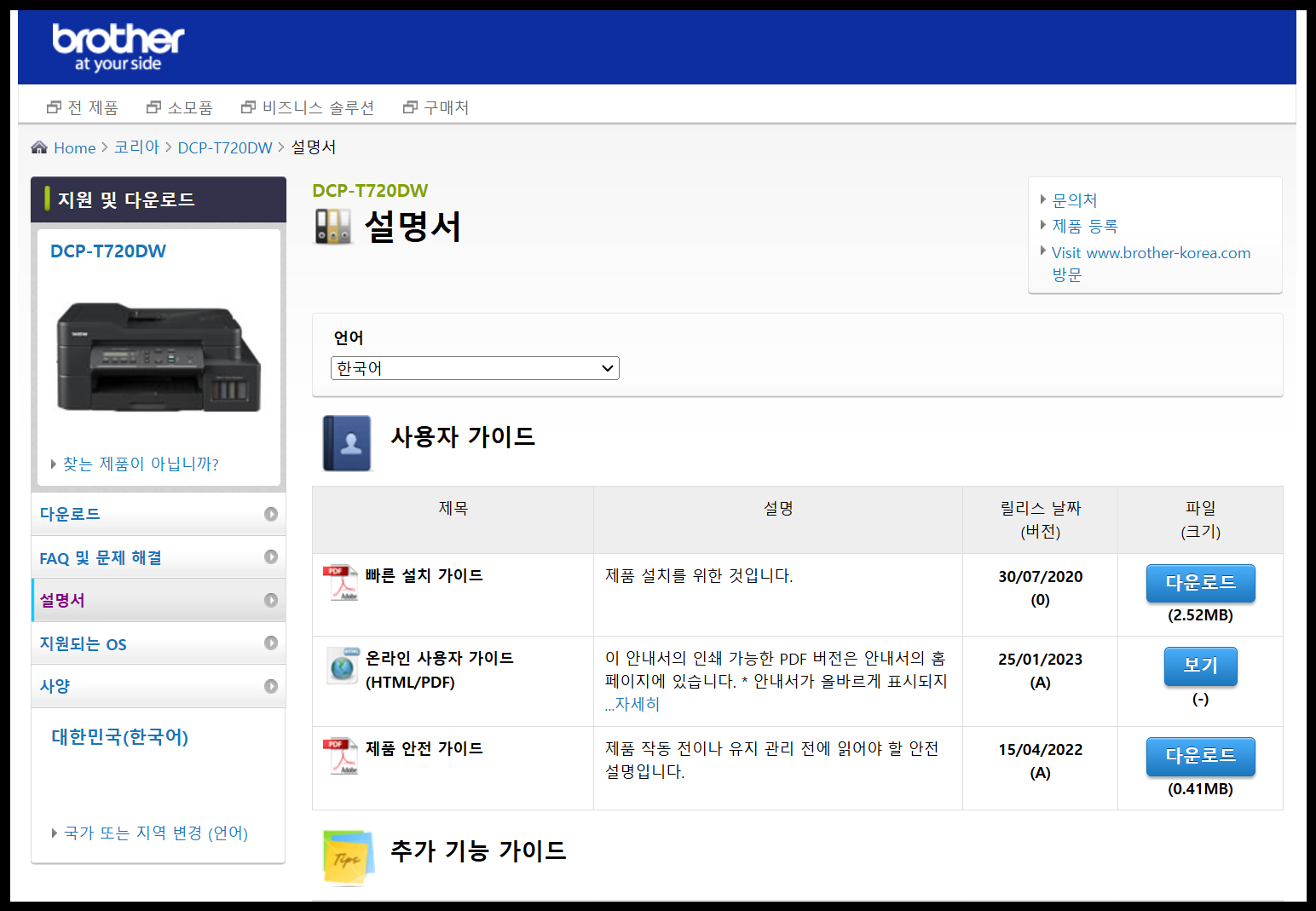Click release date 30/07/2020
The width and height of the screenshot is (1316, 911).
1040,577
